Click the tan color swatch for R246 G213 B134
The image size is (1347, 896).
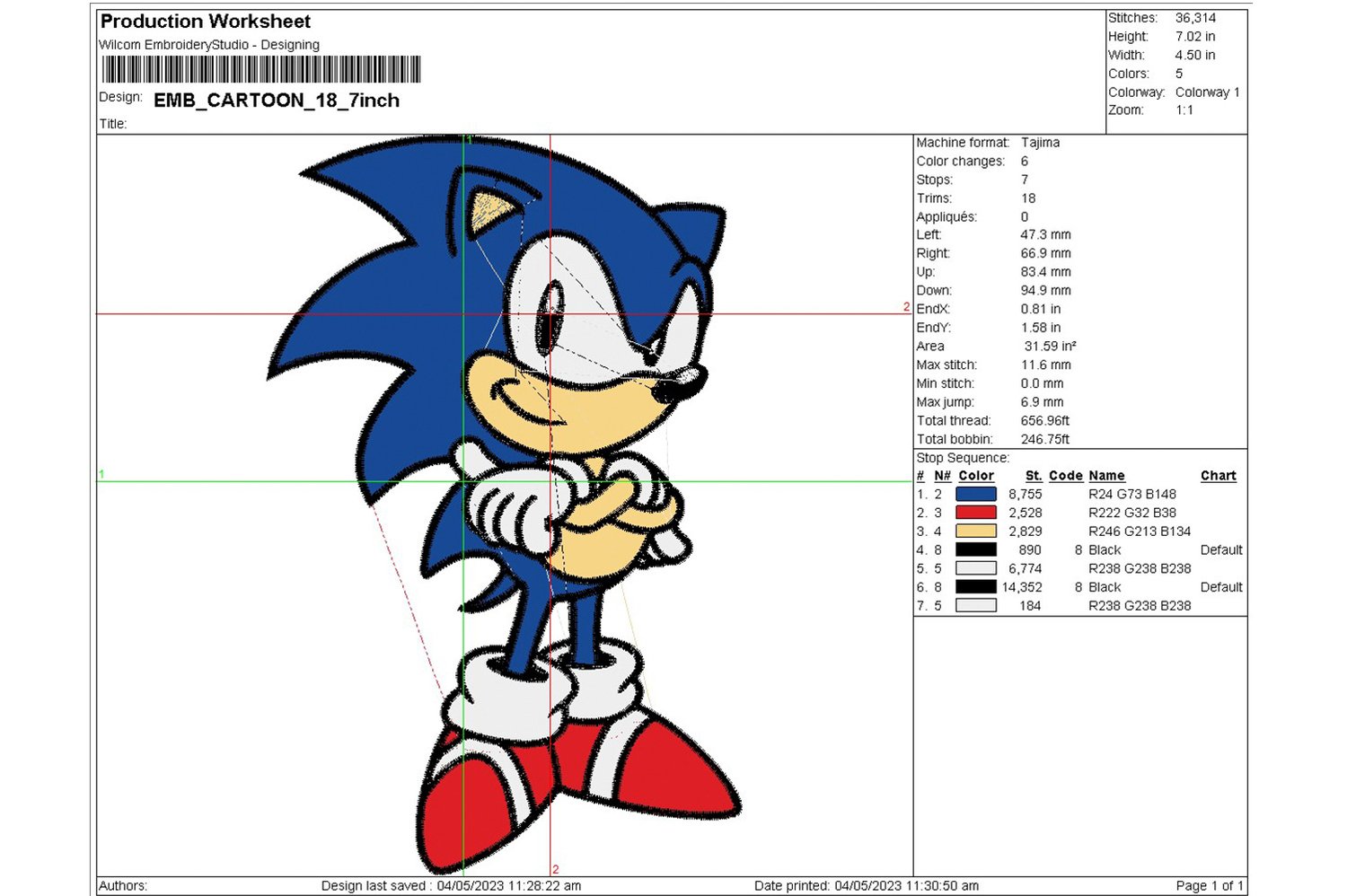click(976, 531)
